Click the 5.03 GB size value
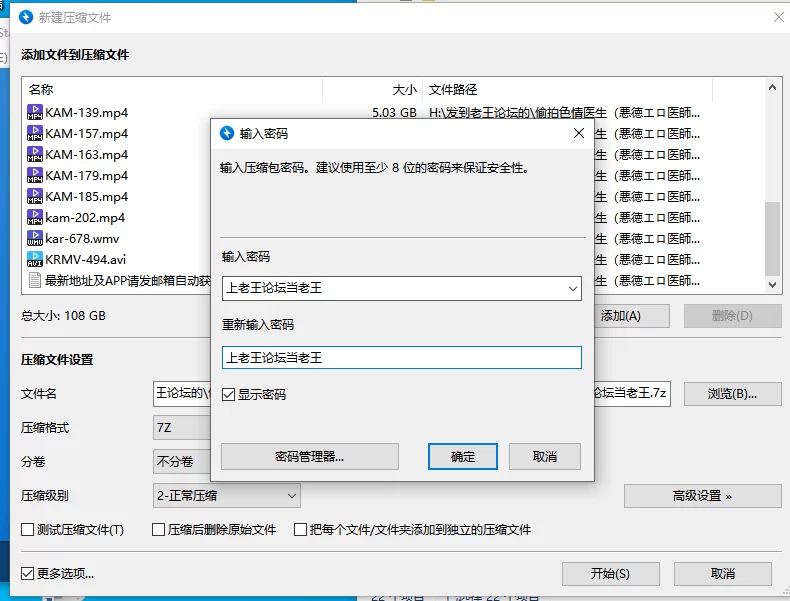 394,112
